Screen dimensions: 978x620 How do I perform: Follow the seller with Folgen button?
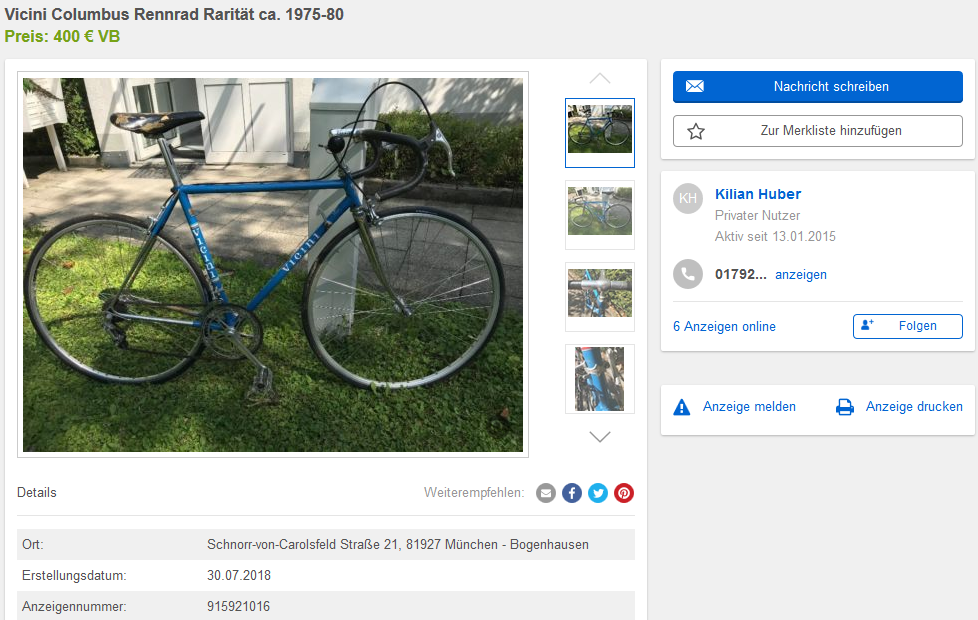pyautogui.click(x=908, y=326)
